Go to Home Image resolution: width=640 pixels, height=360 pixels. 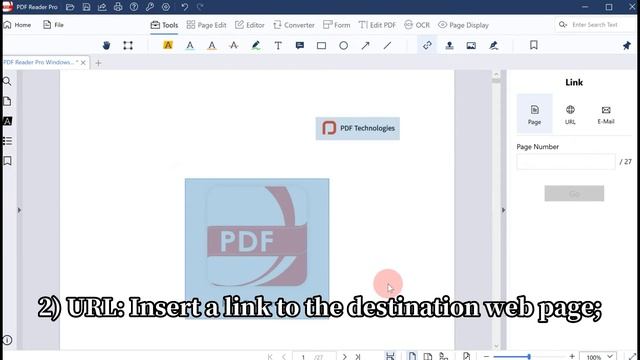click(17, 25)
